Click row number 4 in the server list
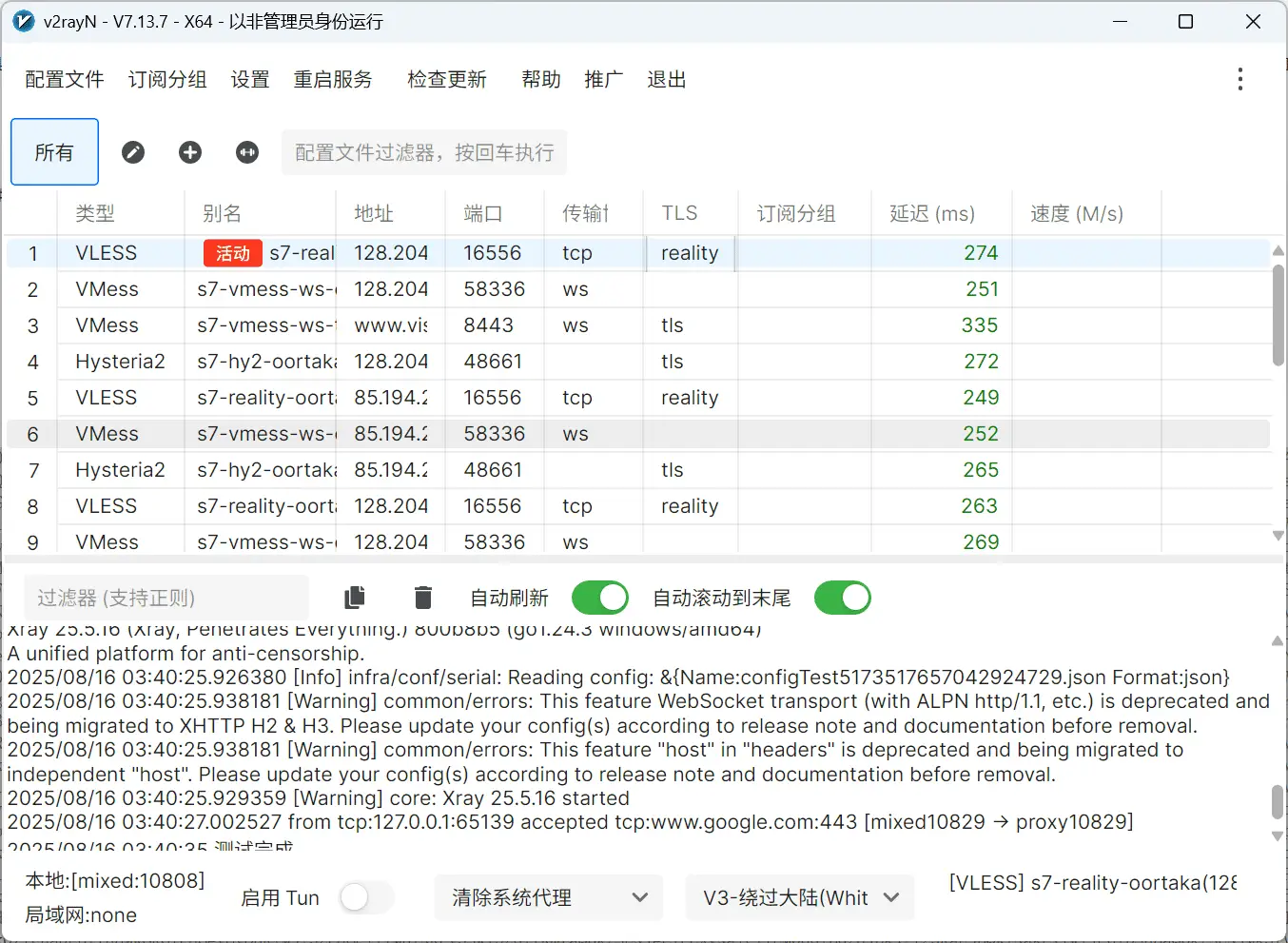Viewport: 1288px width, 943px height. click(33, 363)
